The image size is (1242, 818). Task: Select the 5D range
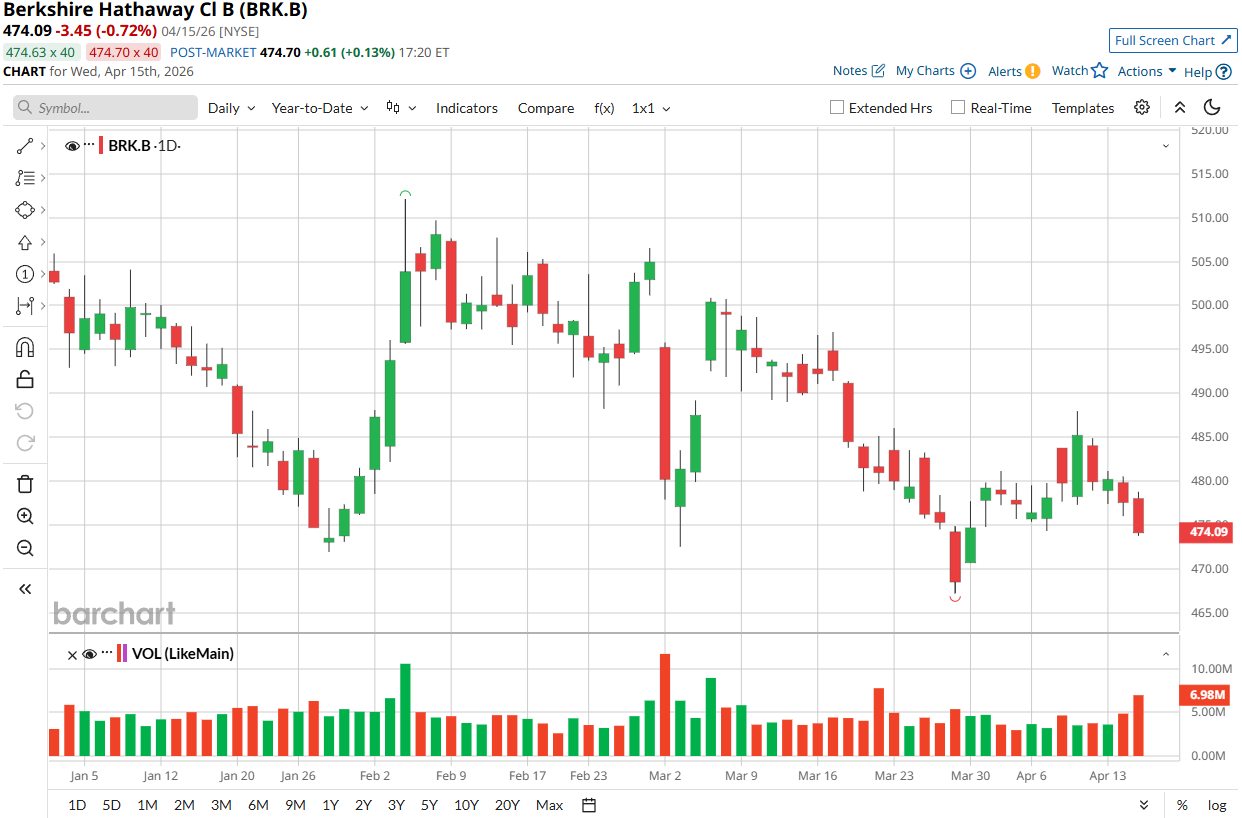click(x=112, y=805)
